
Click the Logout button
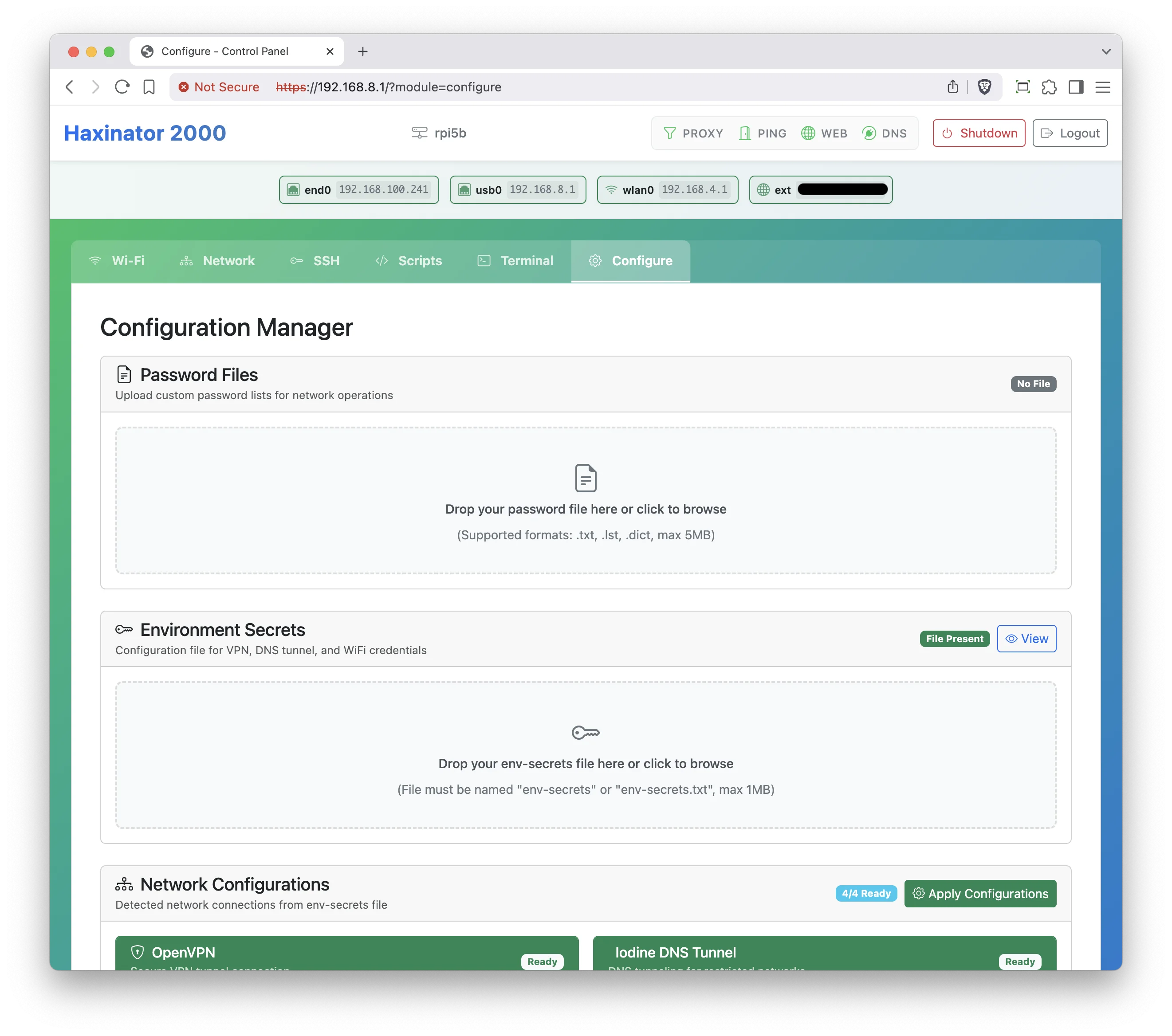[1070, 133]
